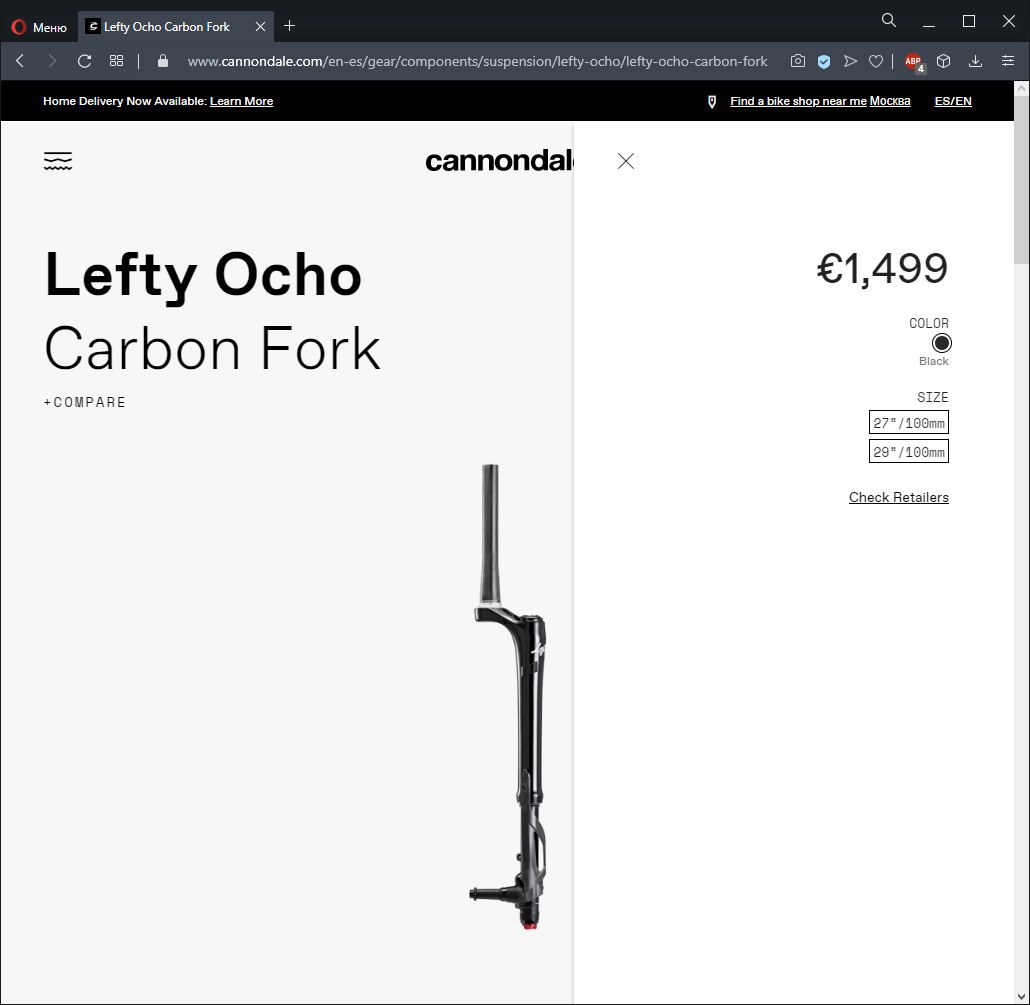Open the extensions cube icon

(944, 61)
